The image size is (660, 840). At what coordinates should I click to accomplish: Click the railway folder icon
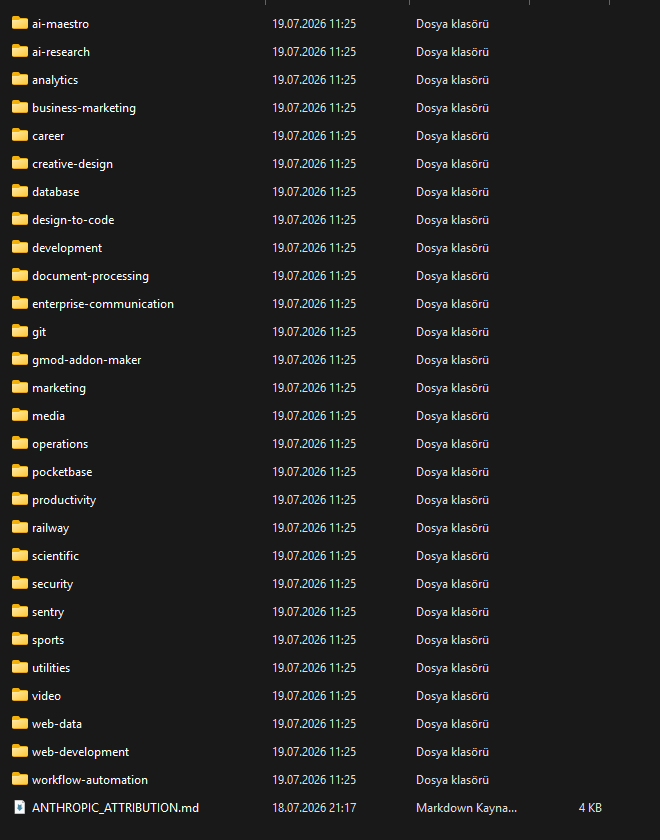click(x=20, y=527)
